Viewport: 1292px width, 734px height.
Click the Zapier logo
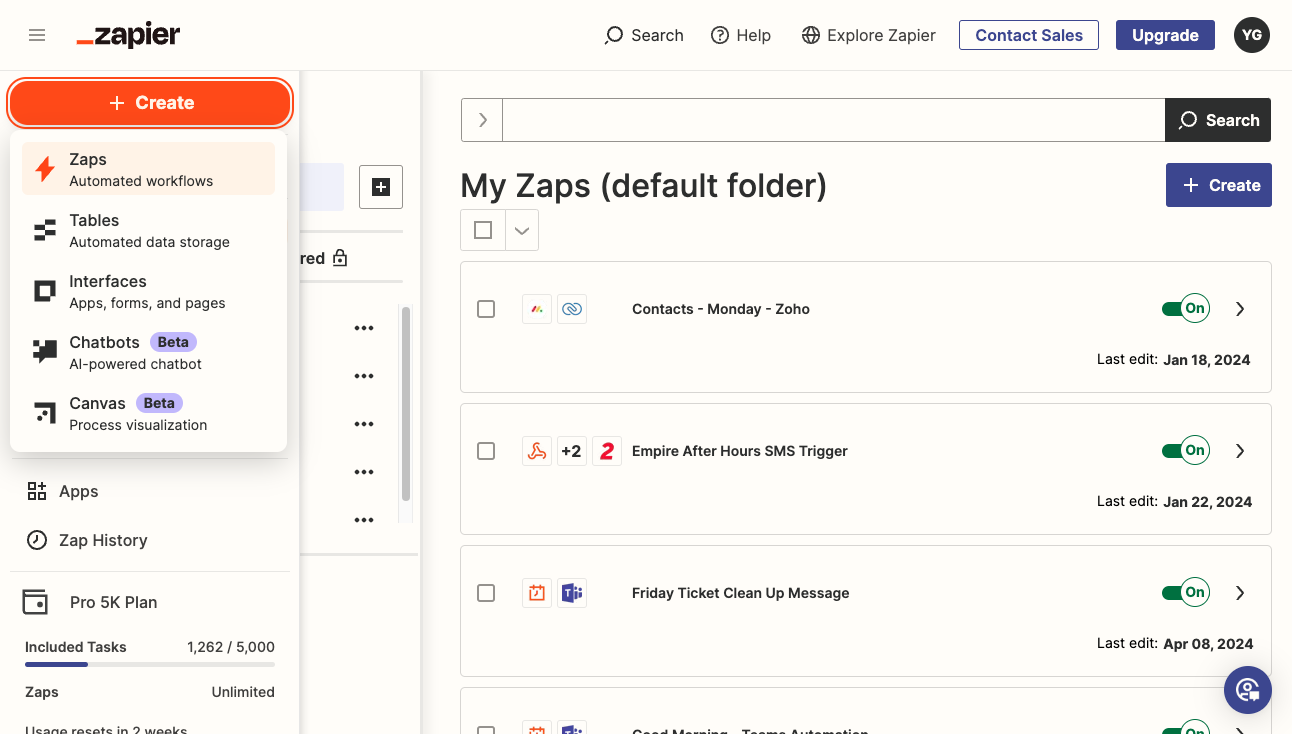128,35
